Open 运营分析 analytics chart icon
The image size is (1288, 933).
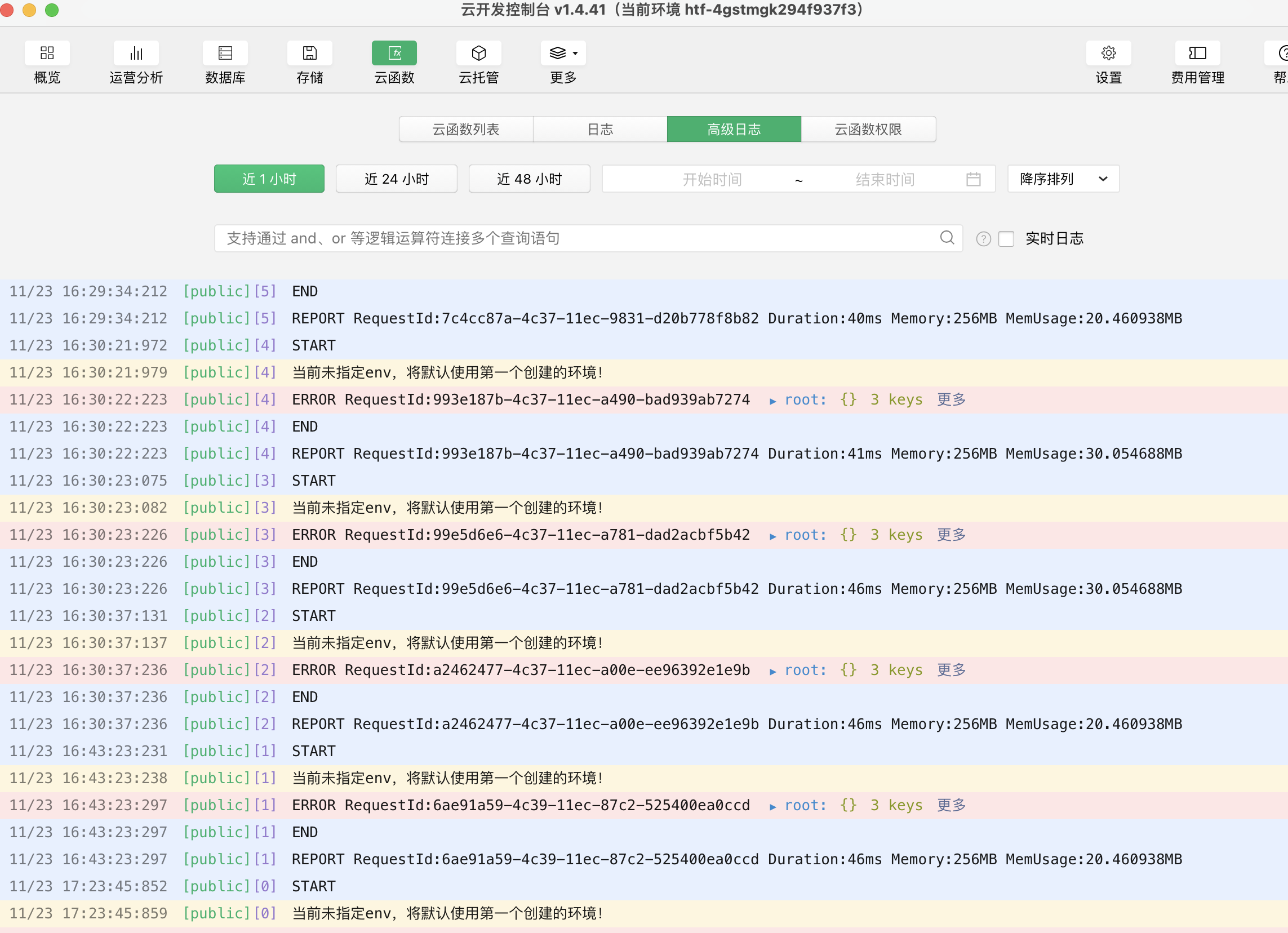tap(136, 54)
